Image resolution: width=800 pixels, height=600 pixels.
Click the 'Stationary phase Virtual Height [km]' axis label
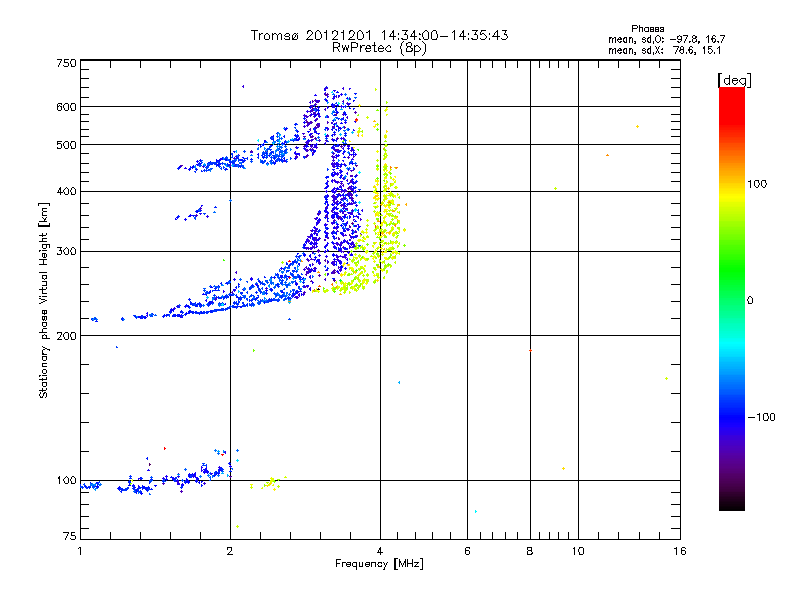tap(44, 300)
